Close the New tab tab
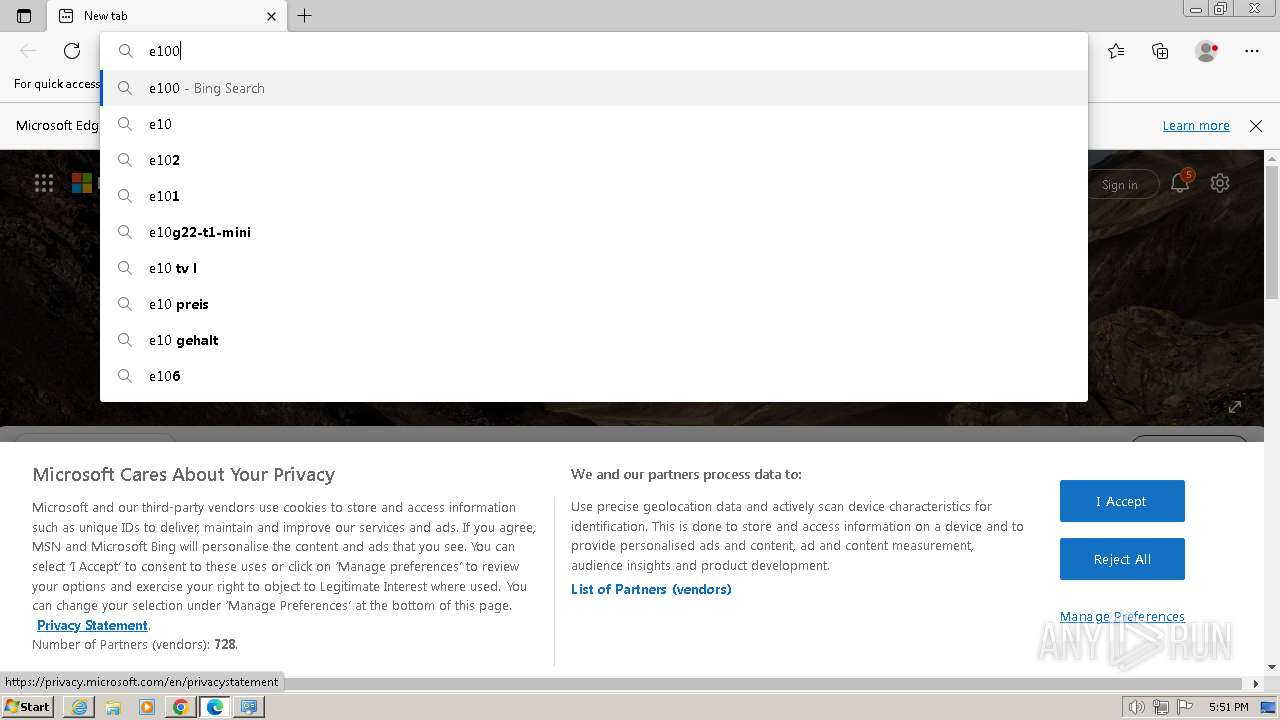1280x720 pixels. pyautogui.click(x=272, y=16)
